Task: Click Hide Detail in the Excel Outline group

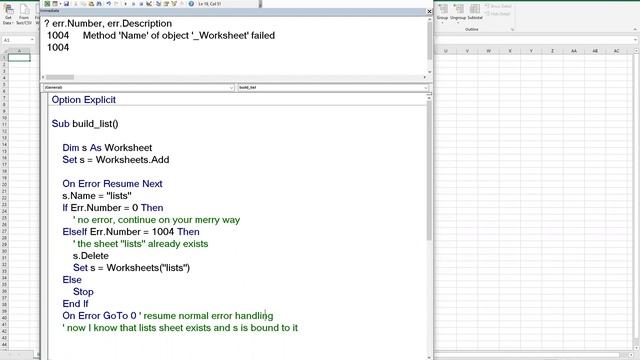Action: (x=498, y=14)
